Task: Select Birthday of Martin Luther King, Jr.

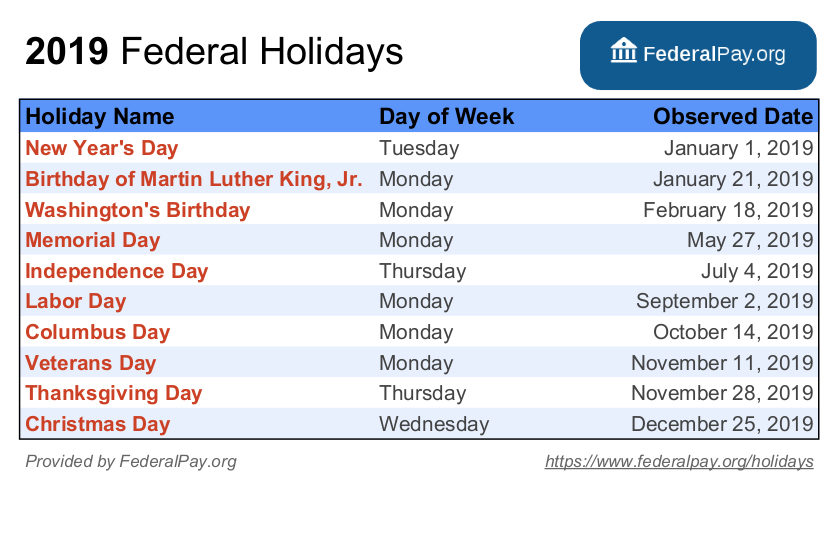Action: click(194, 179)
